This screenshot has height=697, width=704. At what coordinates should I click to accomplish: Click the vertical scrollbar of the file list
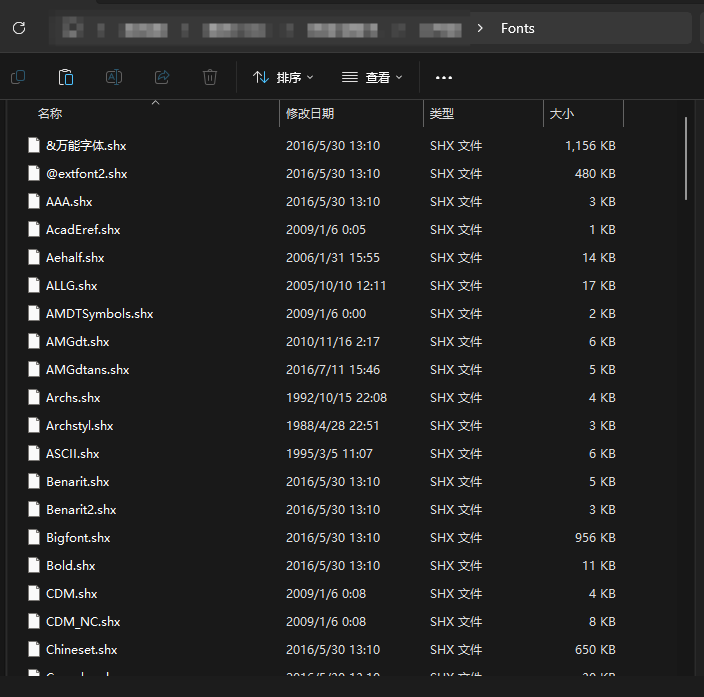pos(686,158)
